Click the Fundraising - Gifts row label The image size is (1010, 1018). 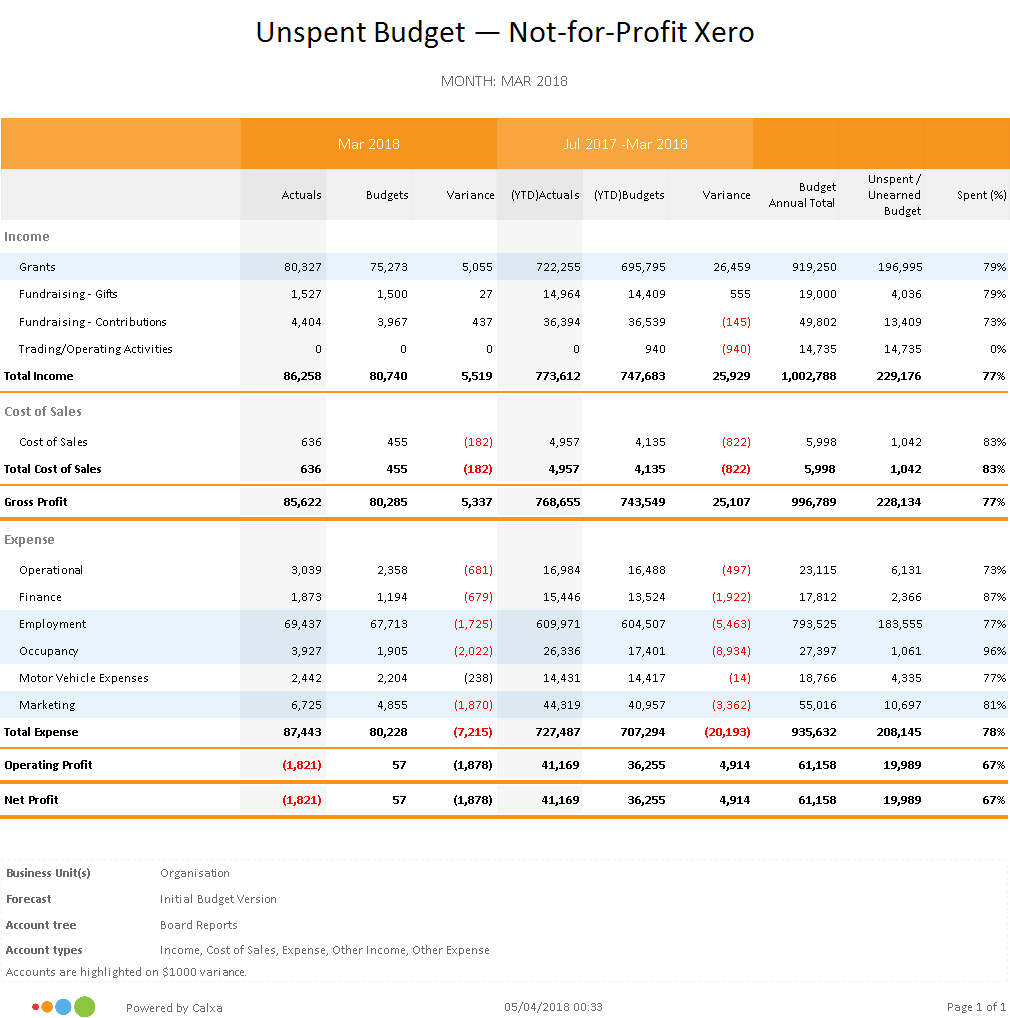click(x=68, y=294)
